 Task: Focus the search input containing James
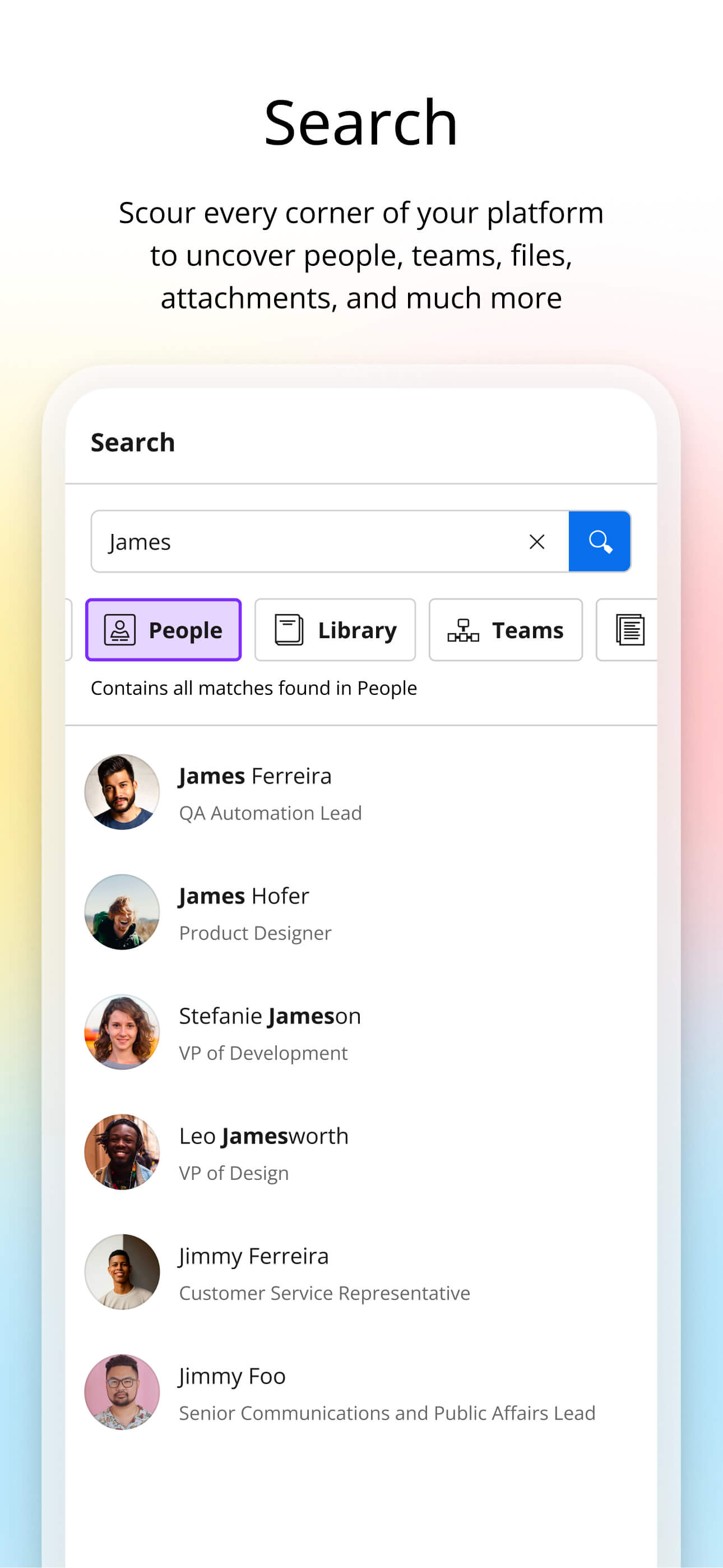[x=329, y=541]
